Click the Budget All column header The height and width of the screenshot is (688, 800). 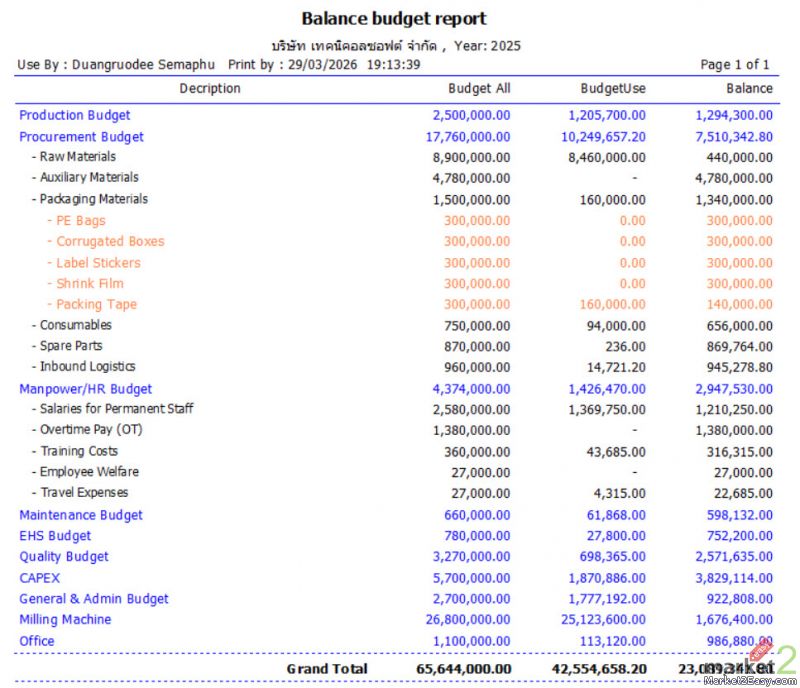[x=479, y=89]
